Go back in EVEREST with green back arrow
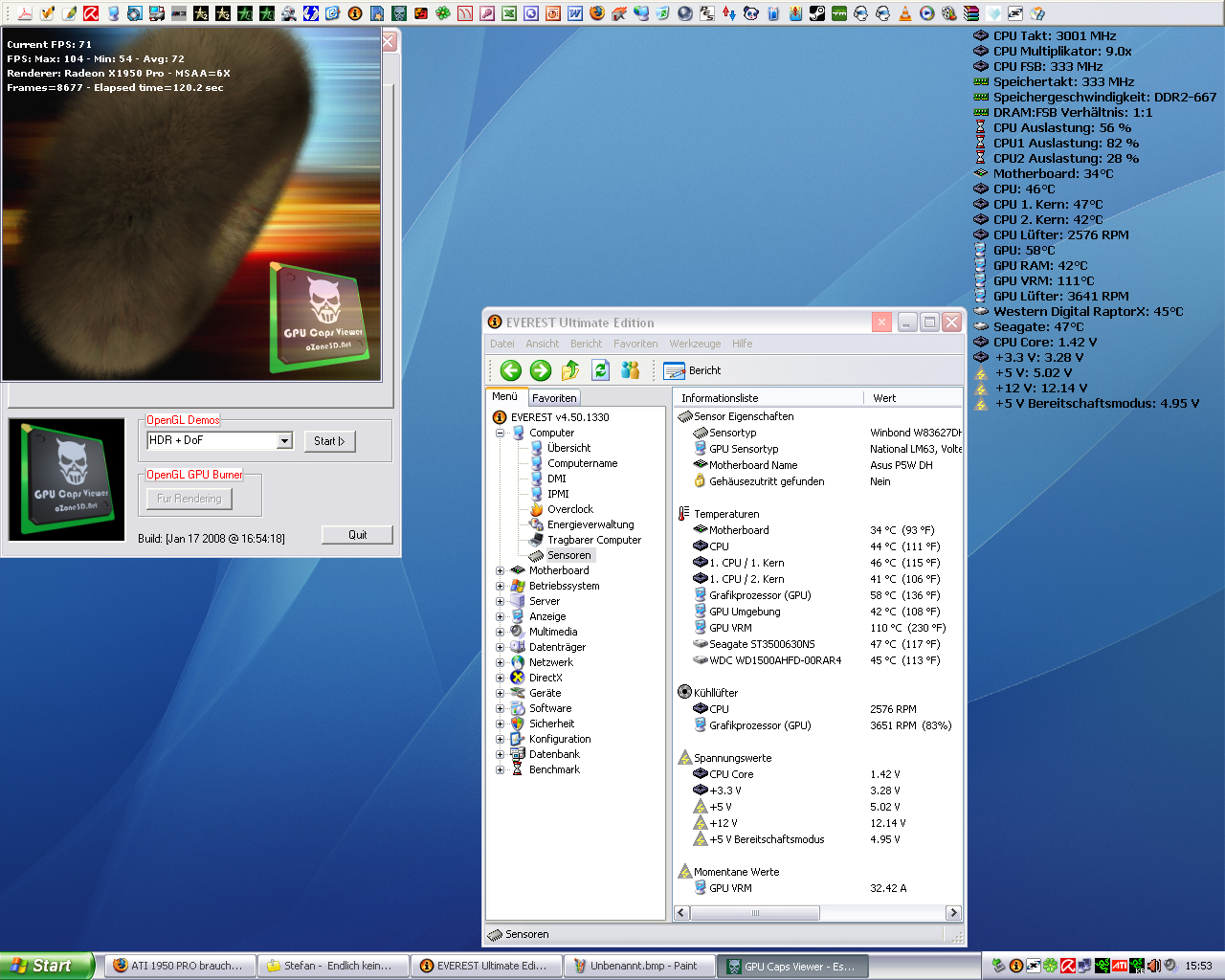 point(510,370)
